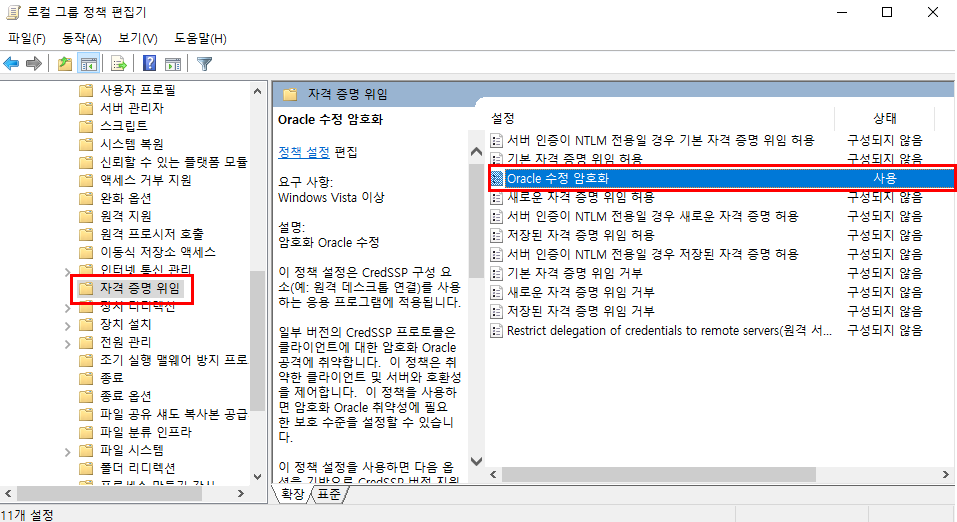Open the 보기(V) menu
The image size is (957, 522).
click(137, 38)
